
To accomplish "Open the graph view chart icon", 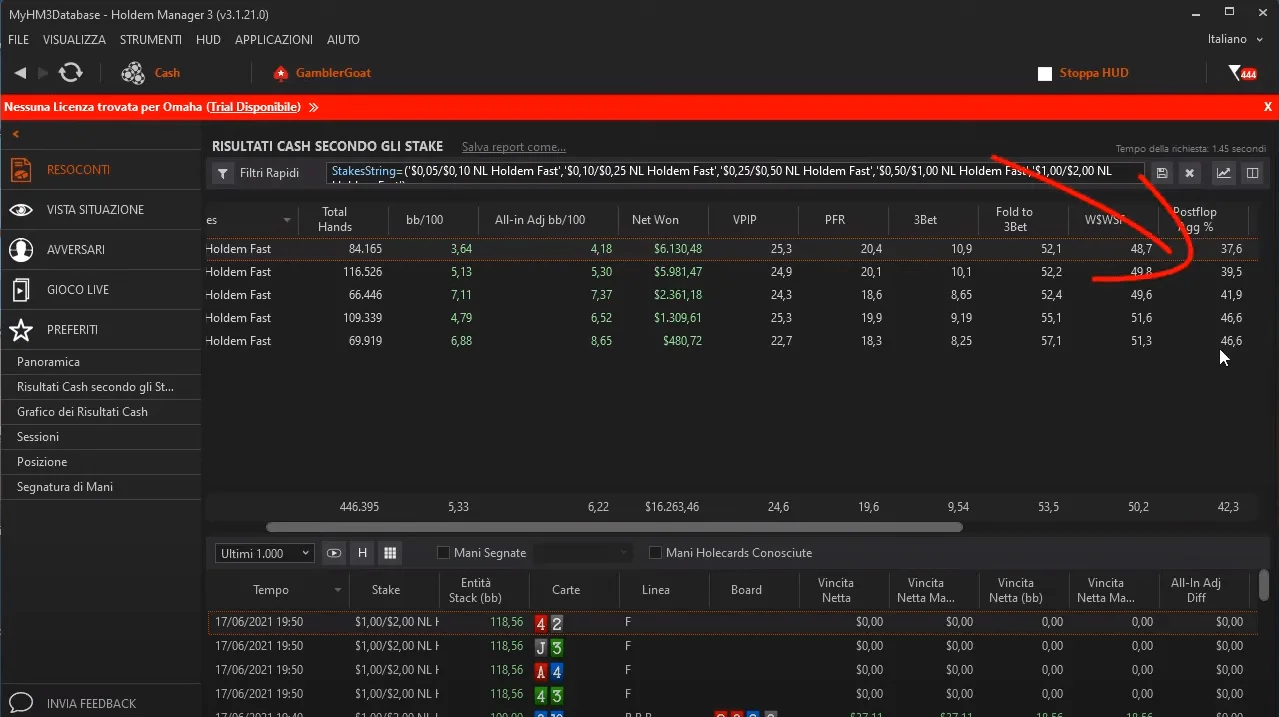I will [x=1223, y=173].
